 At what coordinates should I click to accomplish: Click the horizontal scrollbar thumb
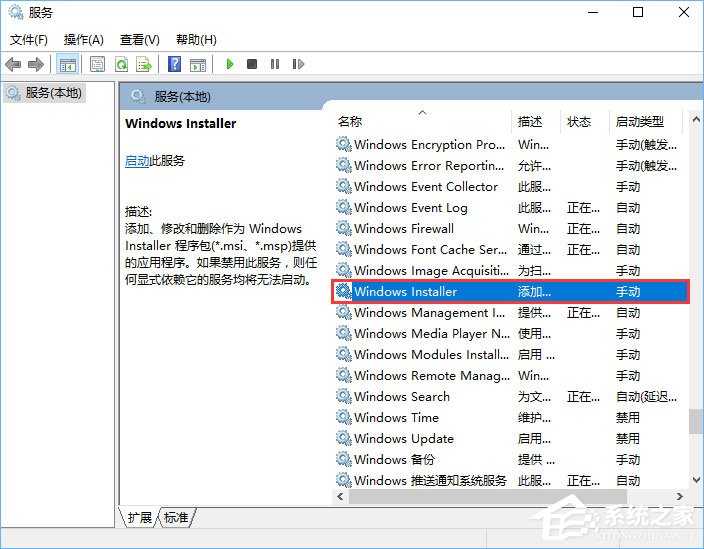(488, 496)
